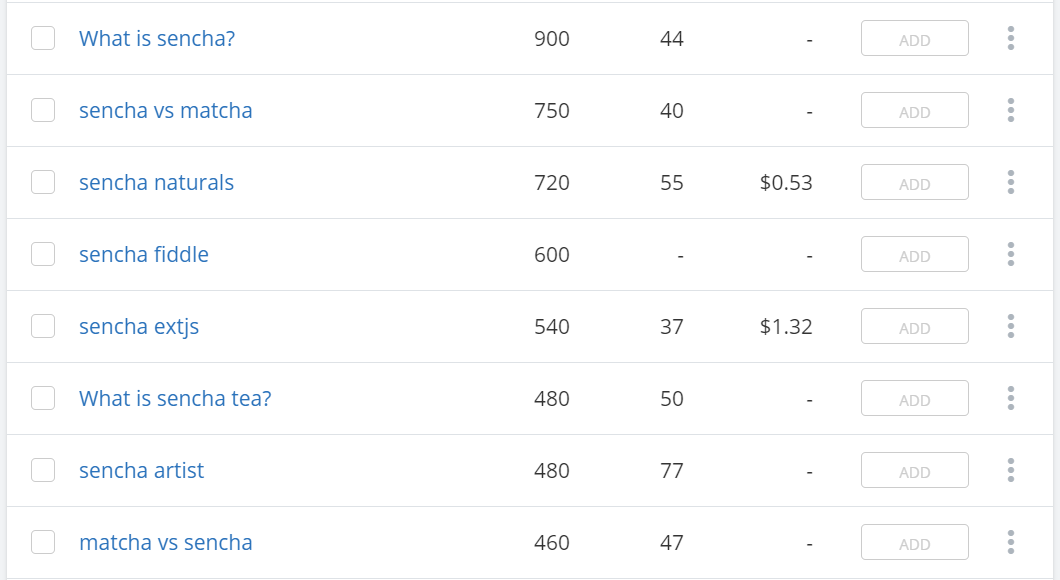Open the sencha vs matcha keyword link

[166, 110]
